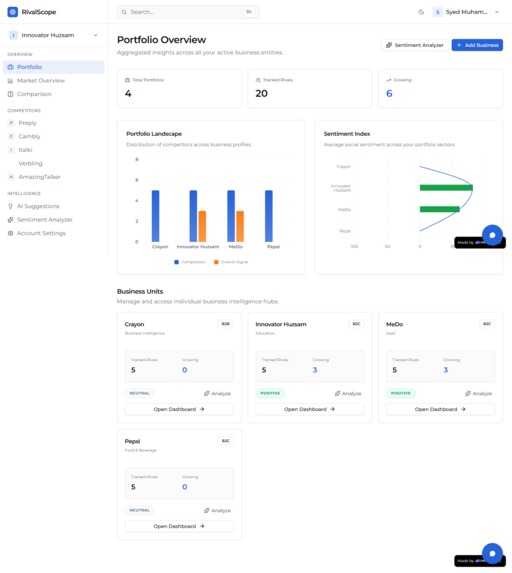Click the Growing stat card

[x=440, y=88]
